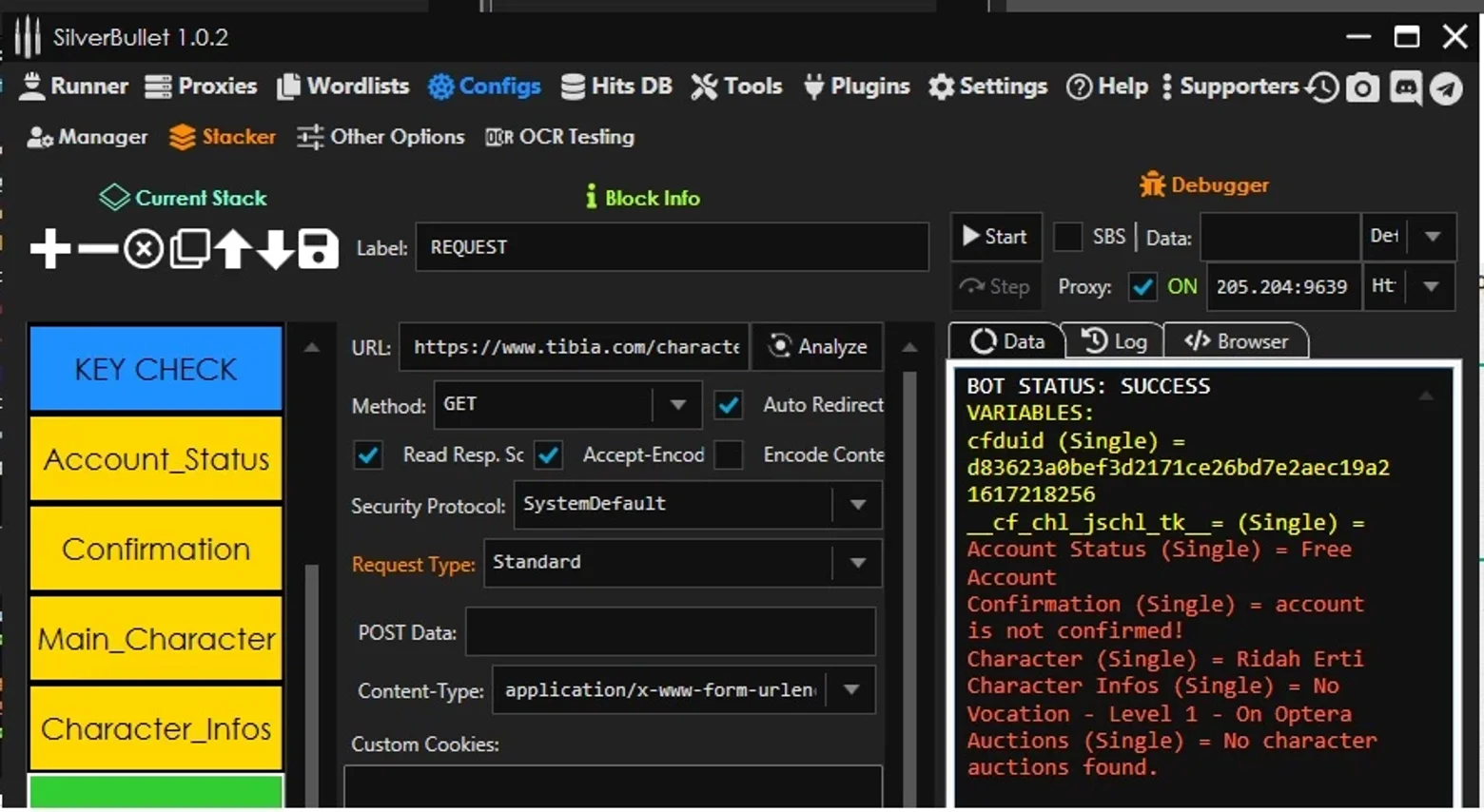Open the Runner section
The height and width of the screenshot is (812, 1484).
click(x=73, y=87)
